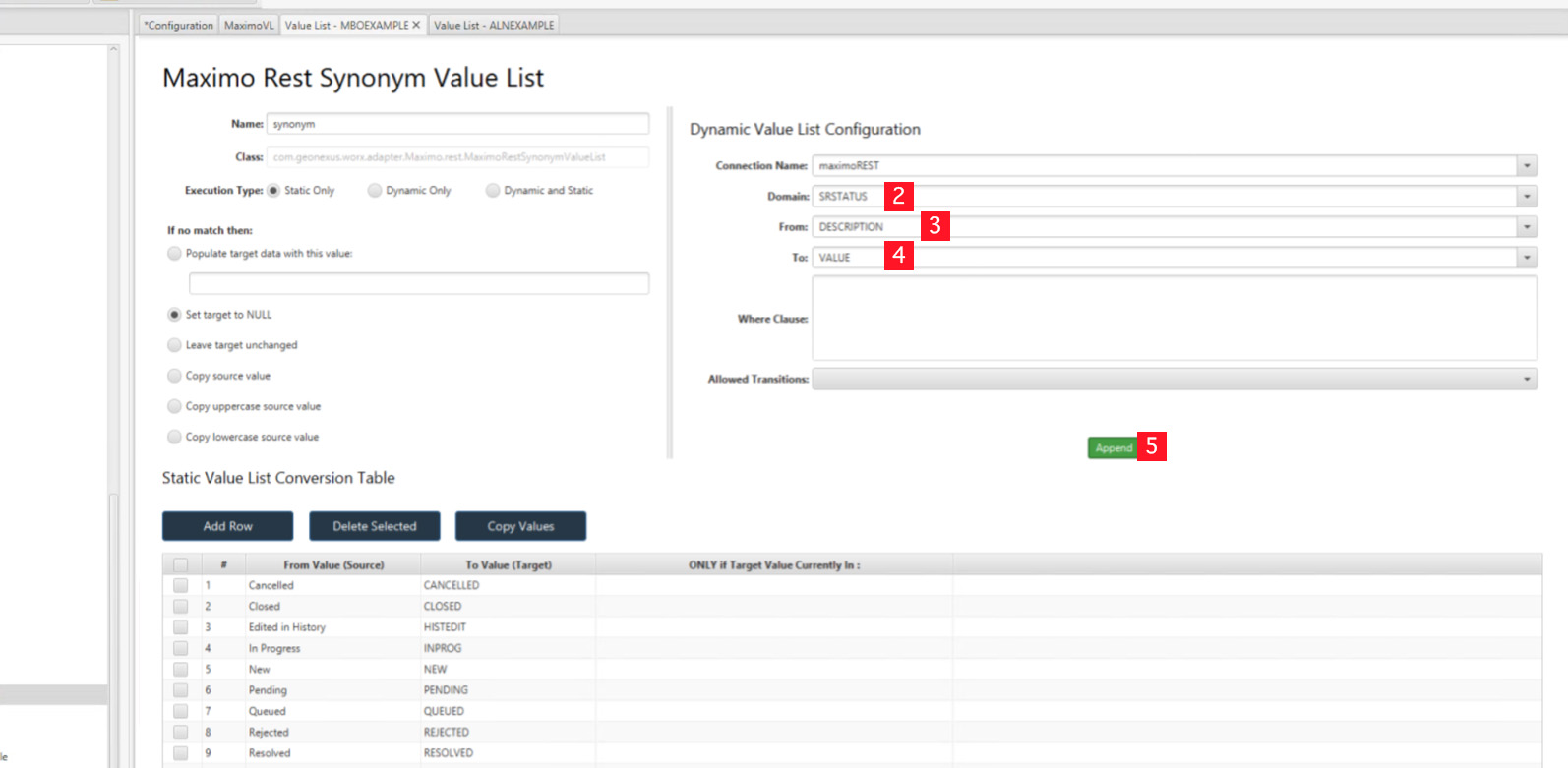Select Copy lowercase source value option
Screen dimensions: 1568x768
(x=174, y=437)
